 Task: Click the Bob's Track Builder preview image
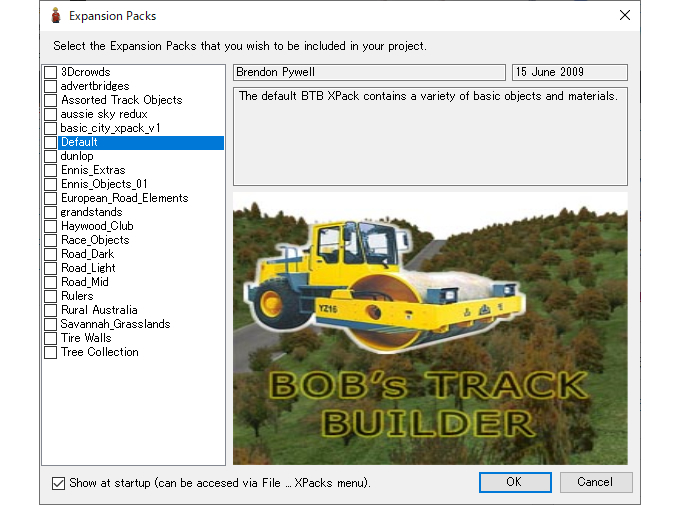430,328
